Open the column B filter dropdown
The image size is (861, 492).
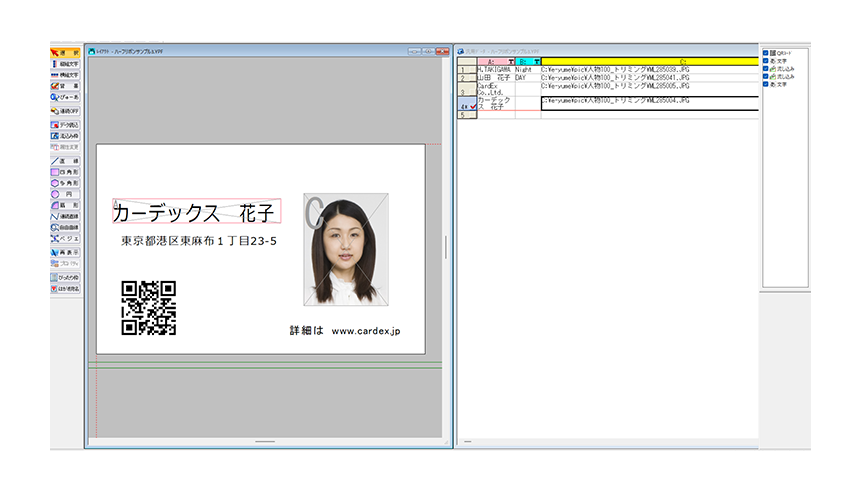(x=535, y=62)
